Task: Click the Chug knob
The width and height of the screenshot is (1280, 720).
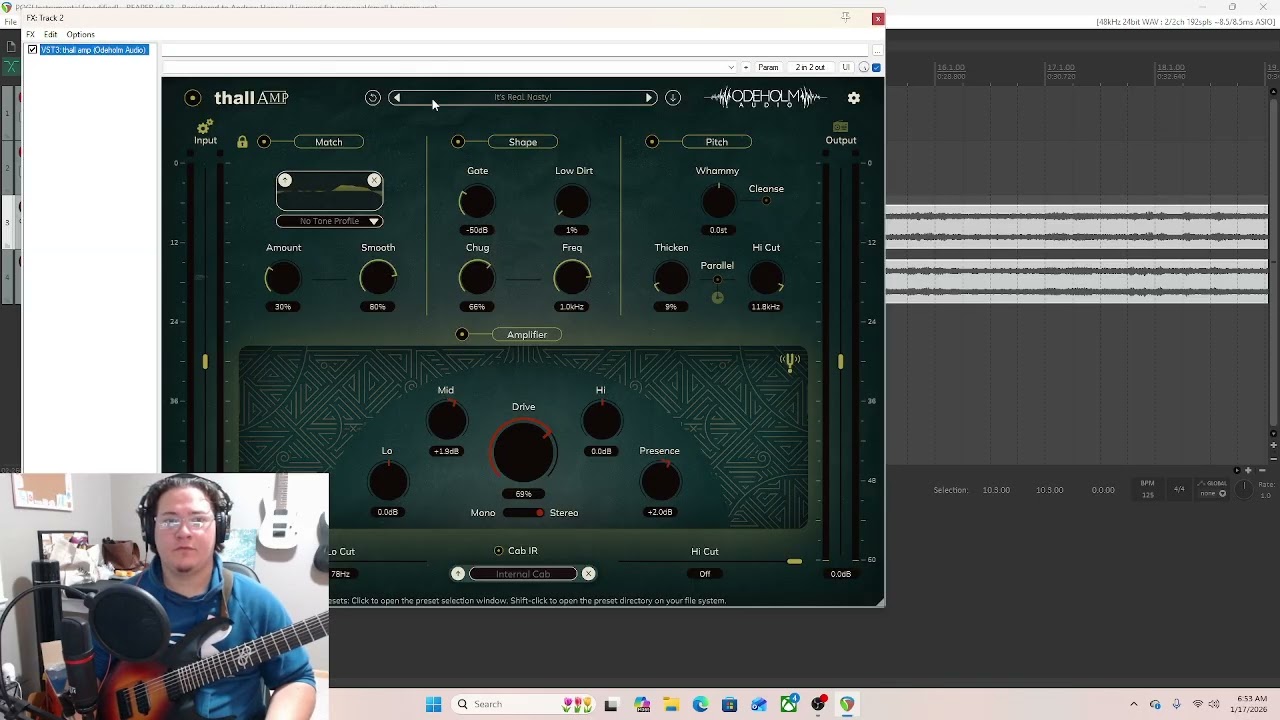Action: (477, 279)
